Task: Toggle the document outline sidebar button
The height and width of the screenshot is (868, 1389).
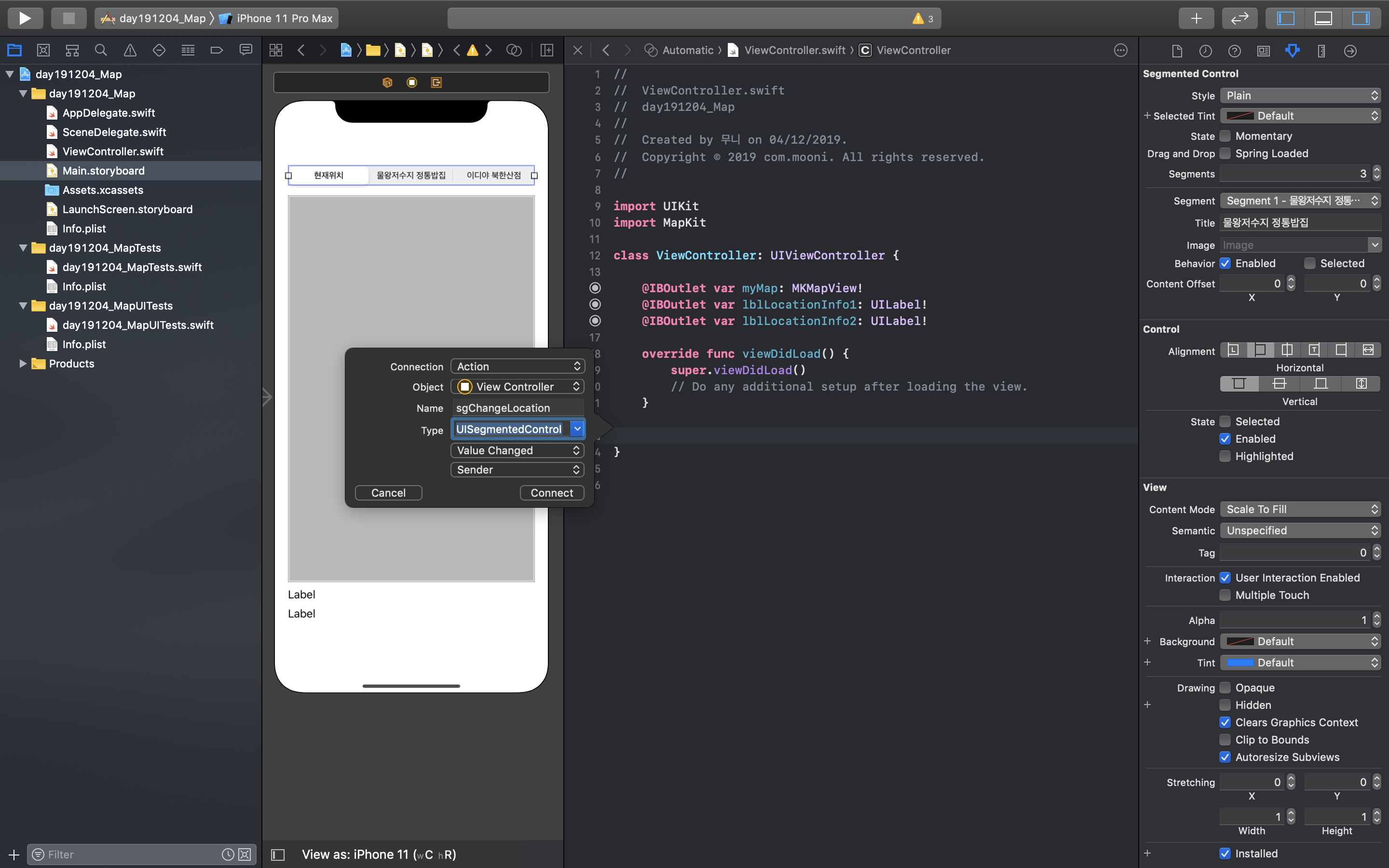Action: [278, 855]
